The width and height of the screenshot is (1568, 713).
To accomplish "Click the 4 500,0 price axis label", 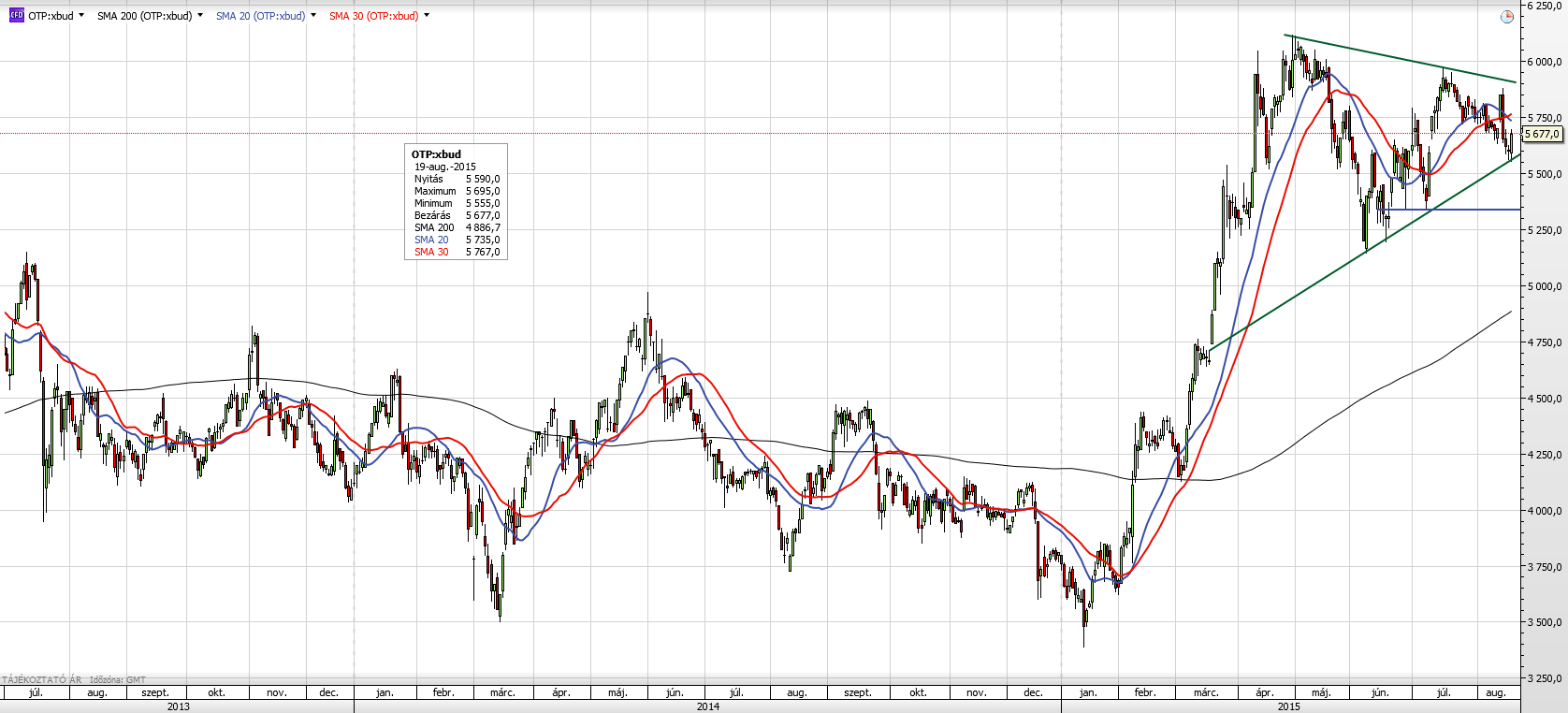I will [1545, 399].
